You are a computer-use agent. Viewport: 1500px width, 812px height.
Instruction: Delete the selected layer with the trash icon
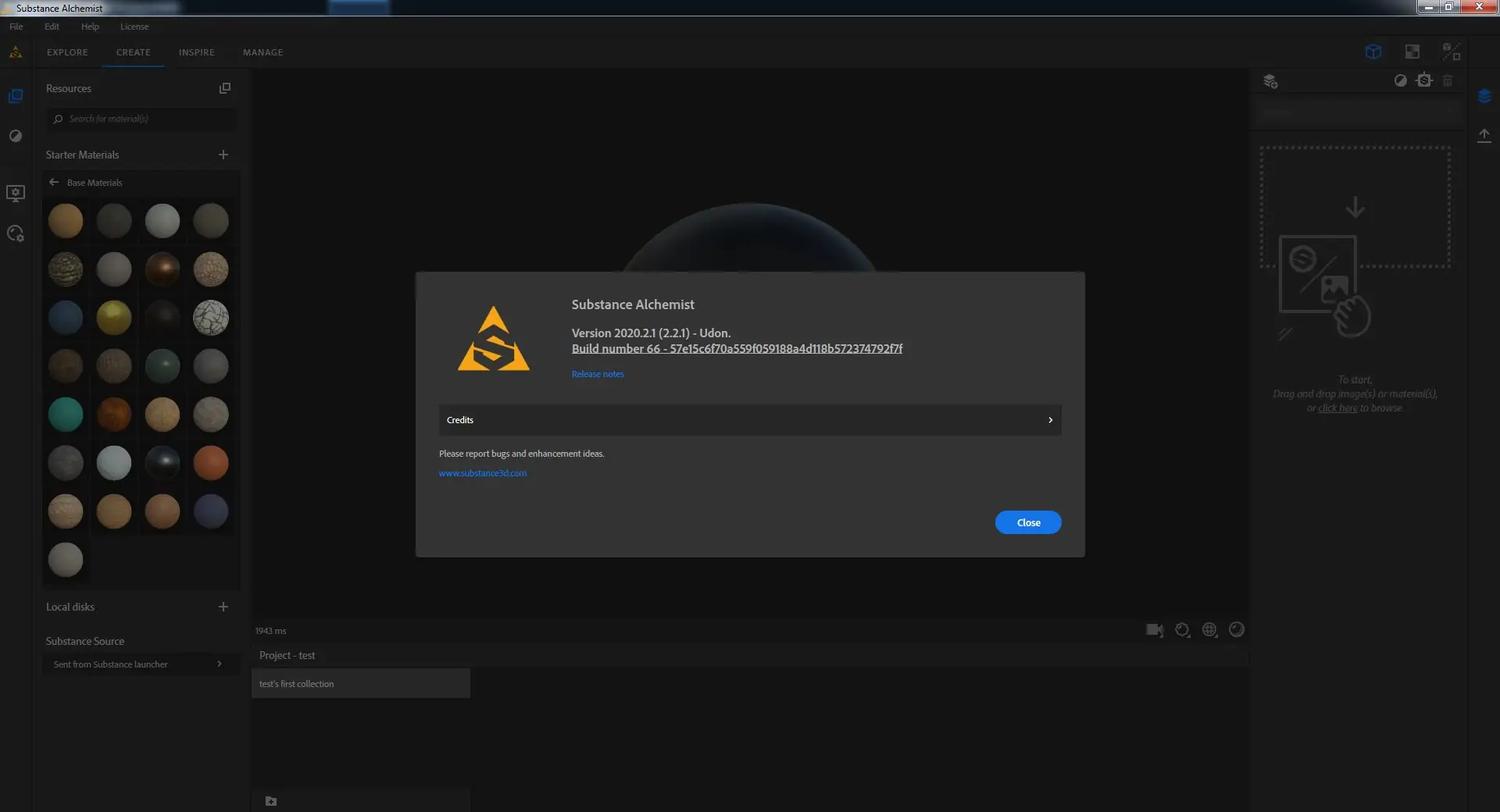(1448, 80)
